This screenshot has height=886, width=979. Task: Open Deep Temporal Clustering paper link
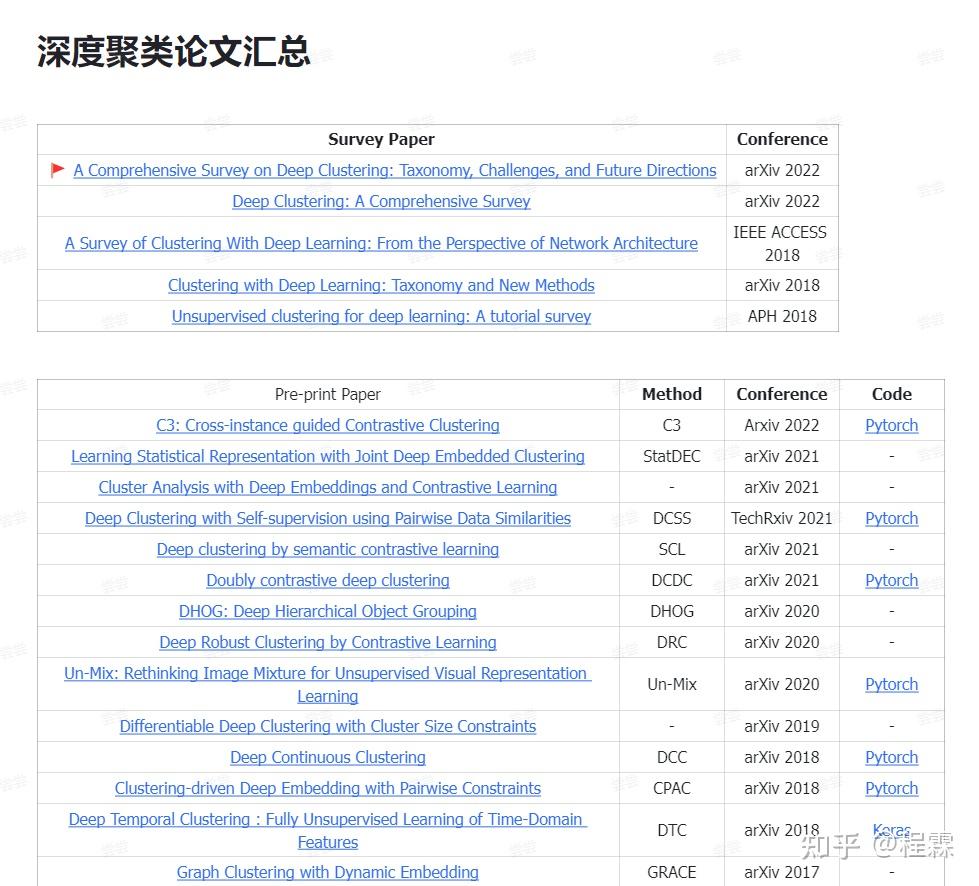tap(328, 831)
